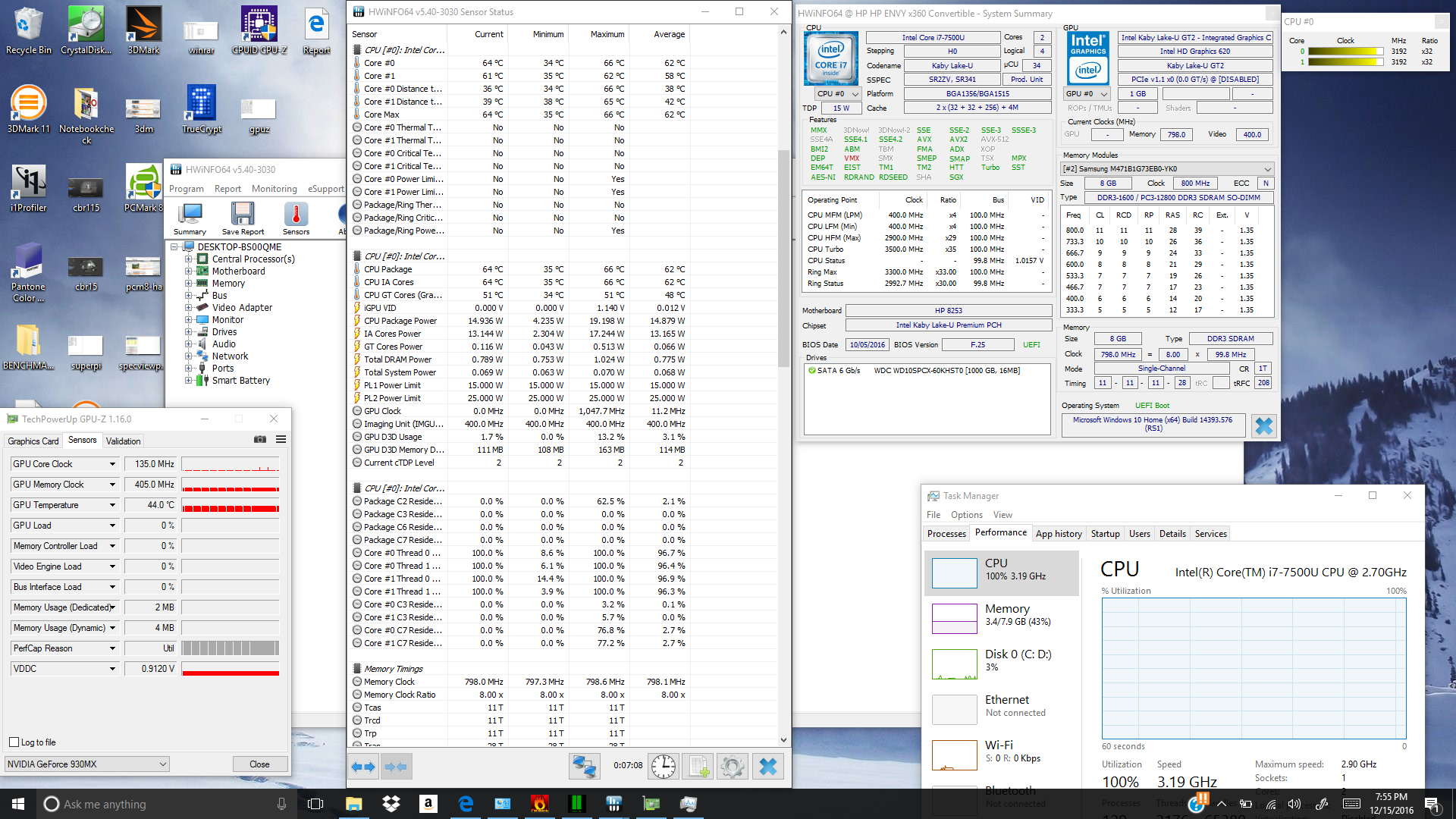Open HWiNFO remote network sensors icon
Screen dimensions: 1456x819
[x=584, y=767]
